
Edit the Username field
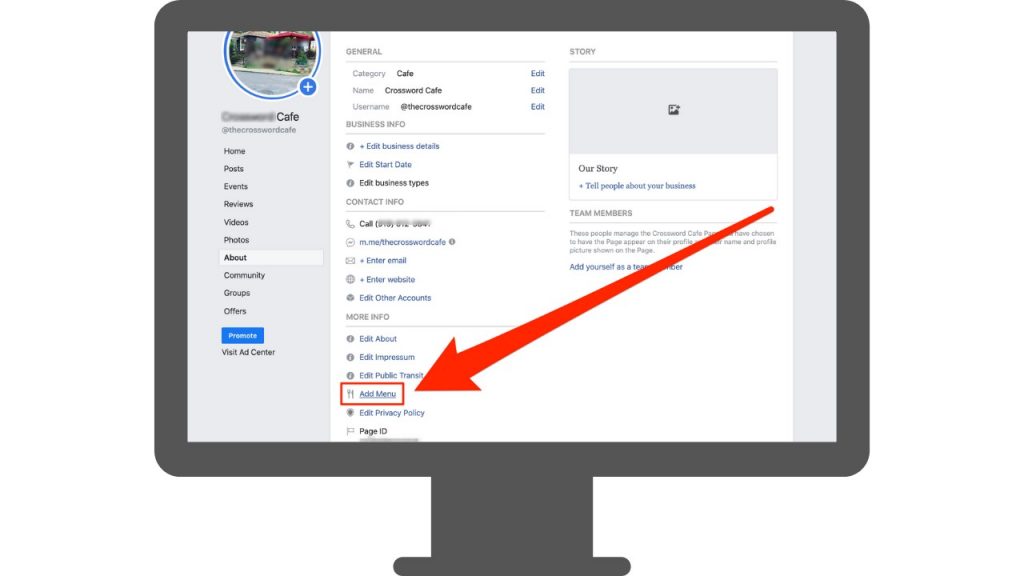coord(537,106)
